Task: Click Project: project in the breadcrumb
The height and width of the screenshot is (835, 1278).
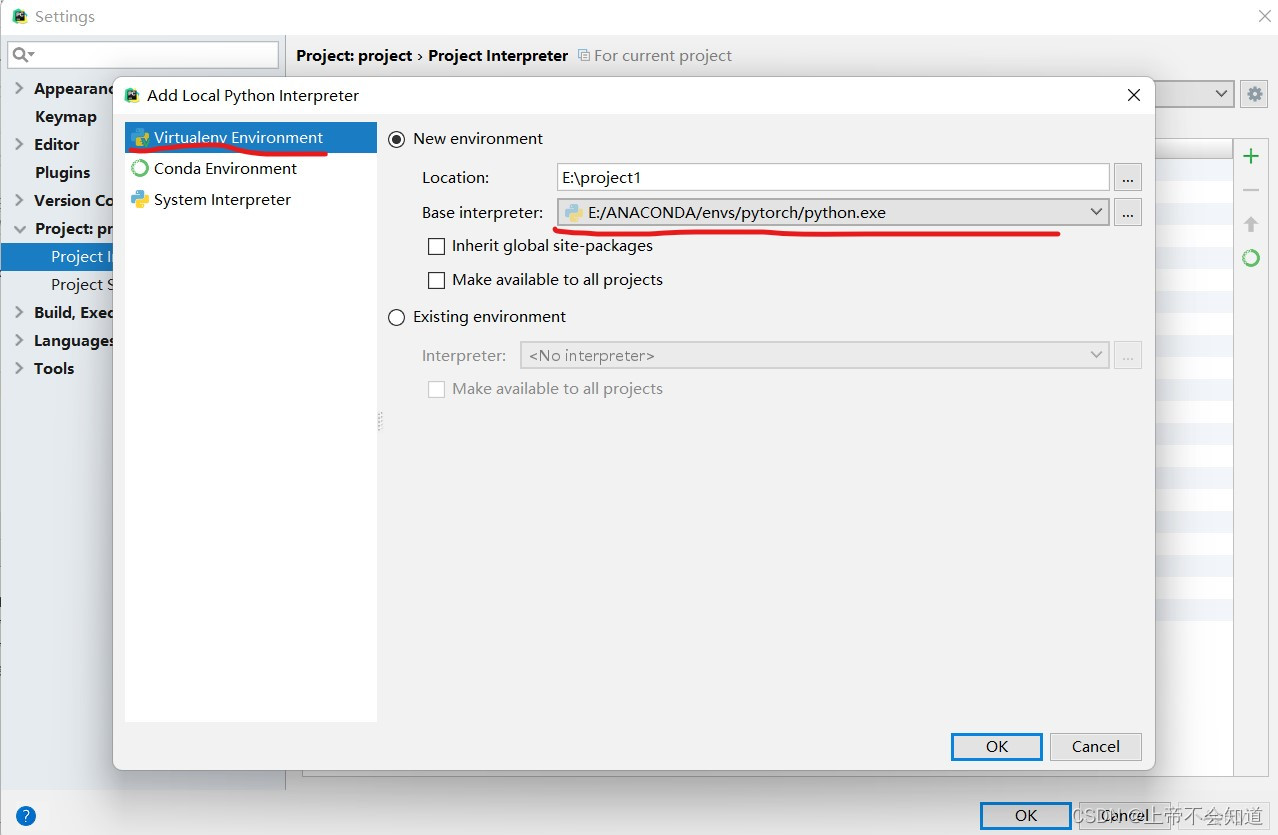Action: [354, 56]
